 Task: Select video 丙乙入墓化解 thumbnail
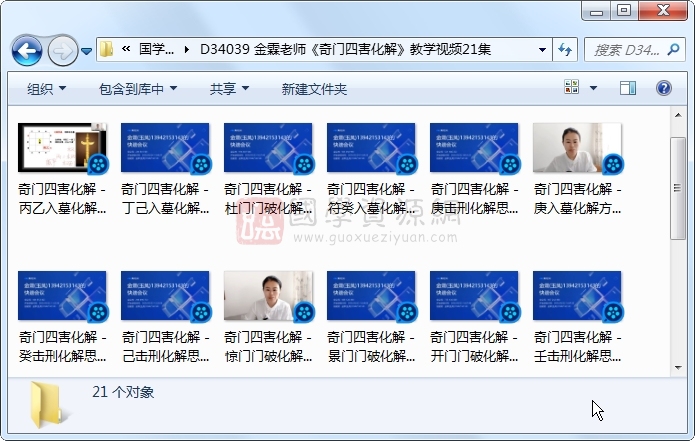point(62,148)
